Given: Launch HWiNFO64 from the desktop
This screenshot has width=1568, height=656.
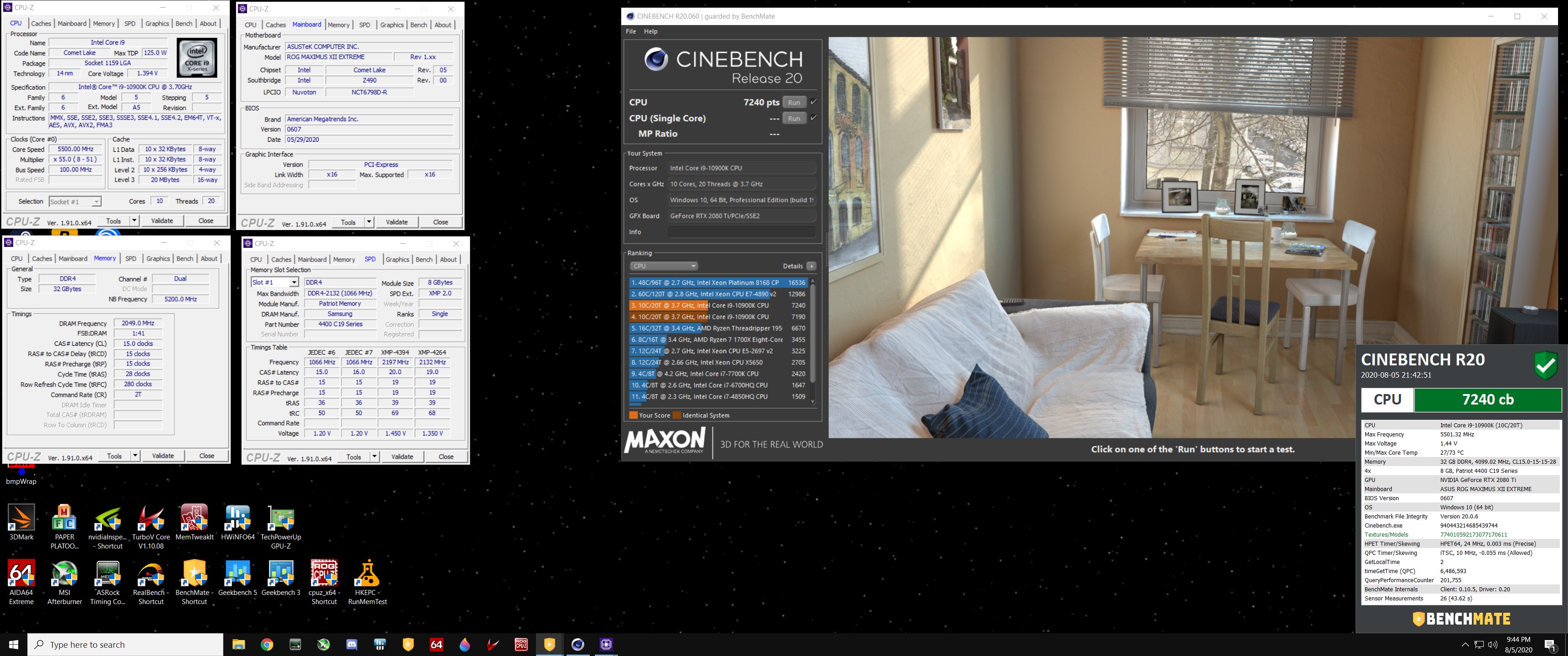Looking at the screenshot, I should click(x=237, y=522).
